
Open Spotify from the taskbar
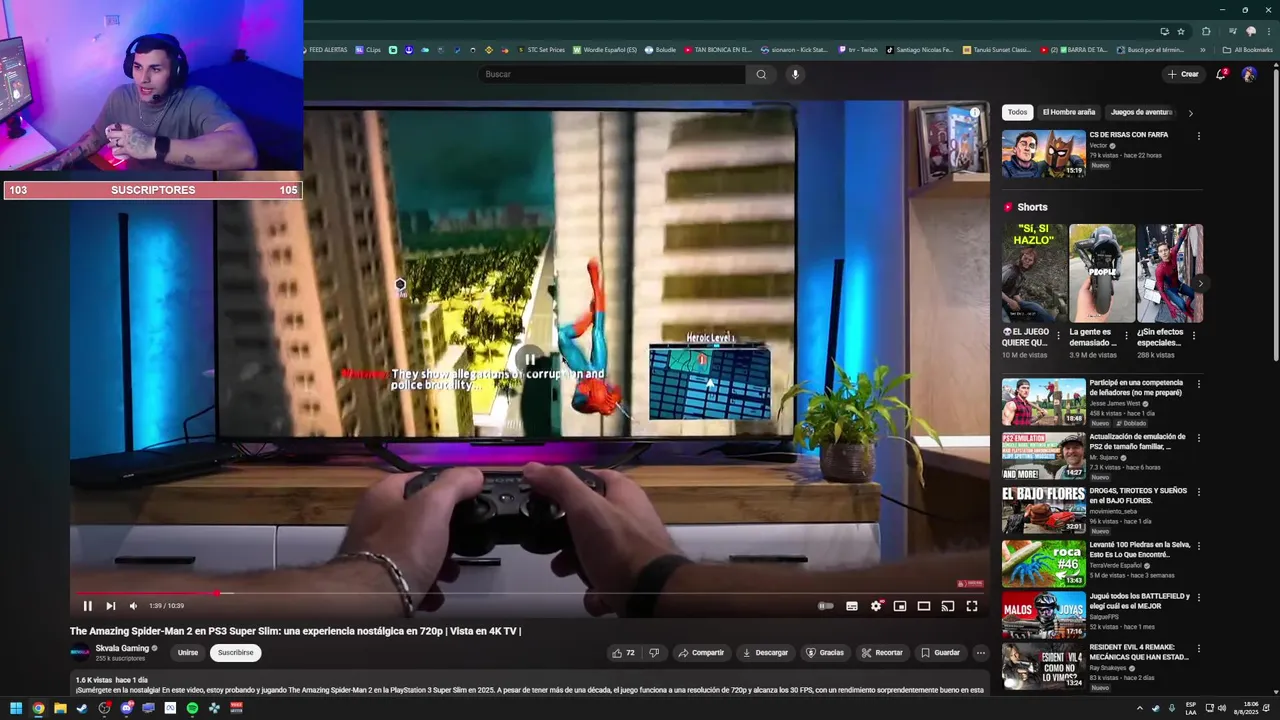coord(192,708)
